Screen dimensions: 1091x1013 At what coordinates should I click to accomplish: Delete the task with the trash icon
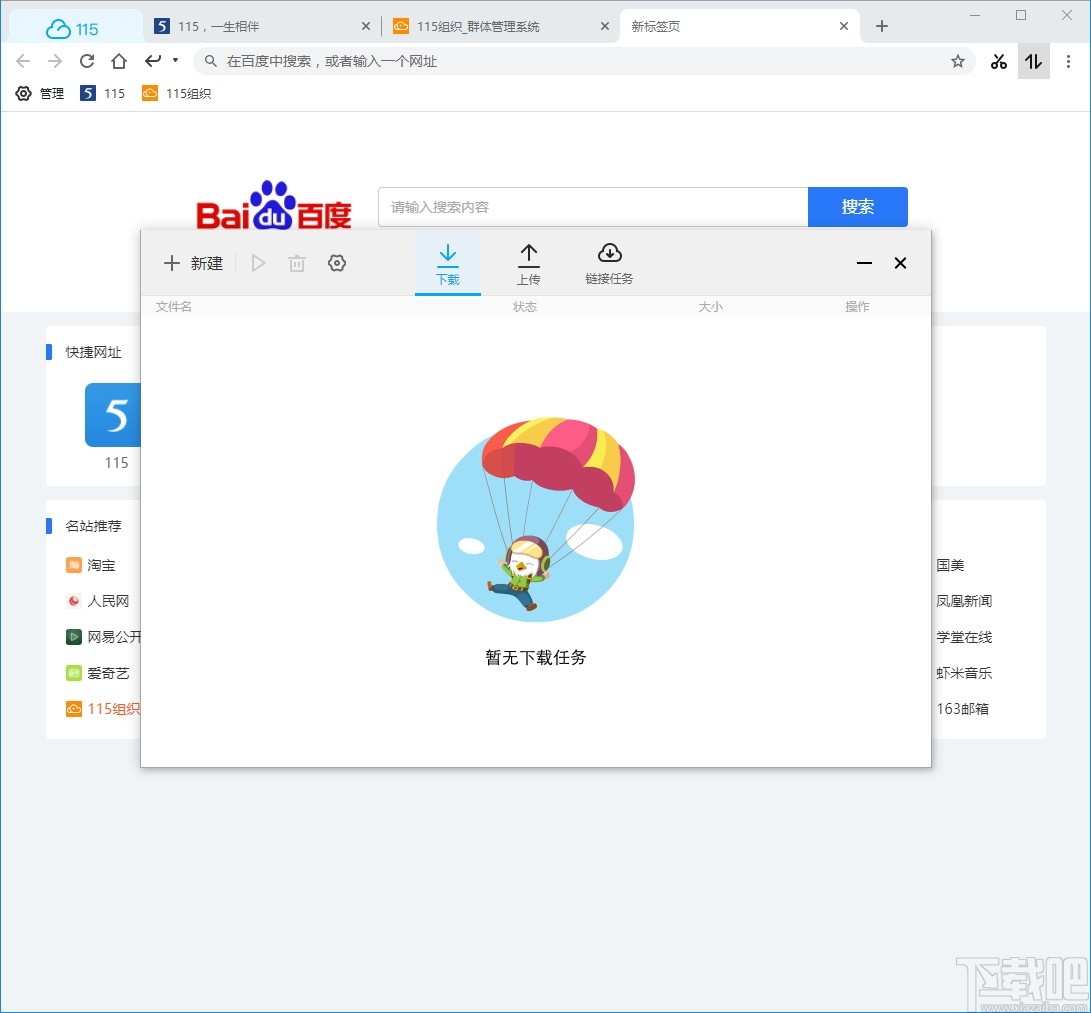[x=297, y=263]
